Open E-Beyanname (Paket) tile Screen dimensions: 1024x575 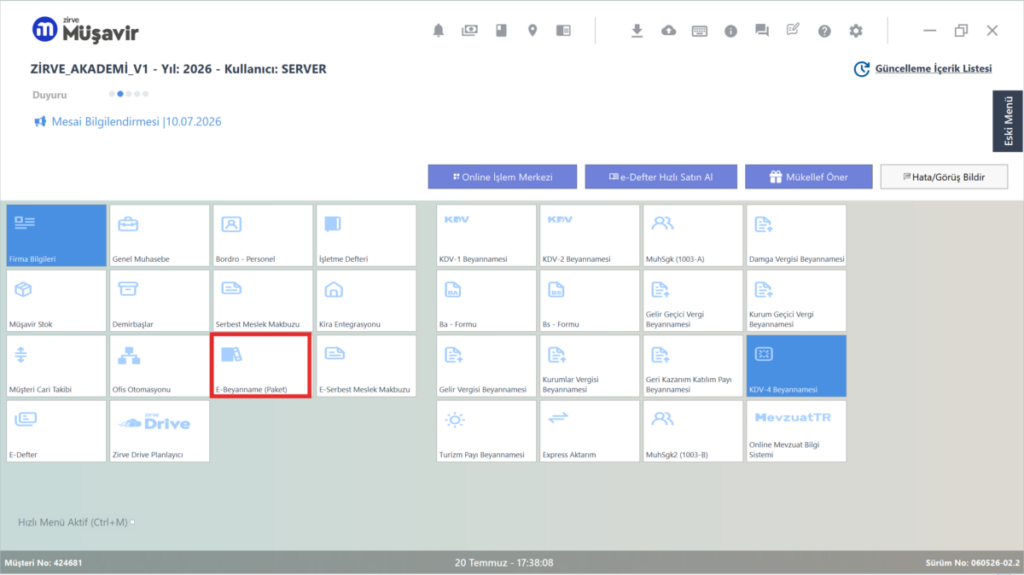[261, 366]
